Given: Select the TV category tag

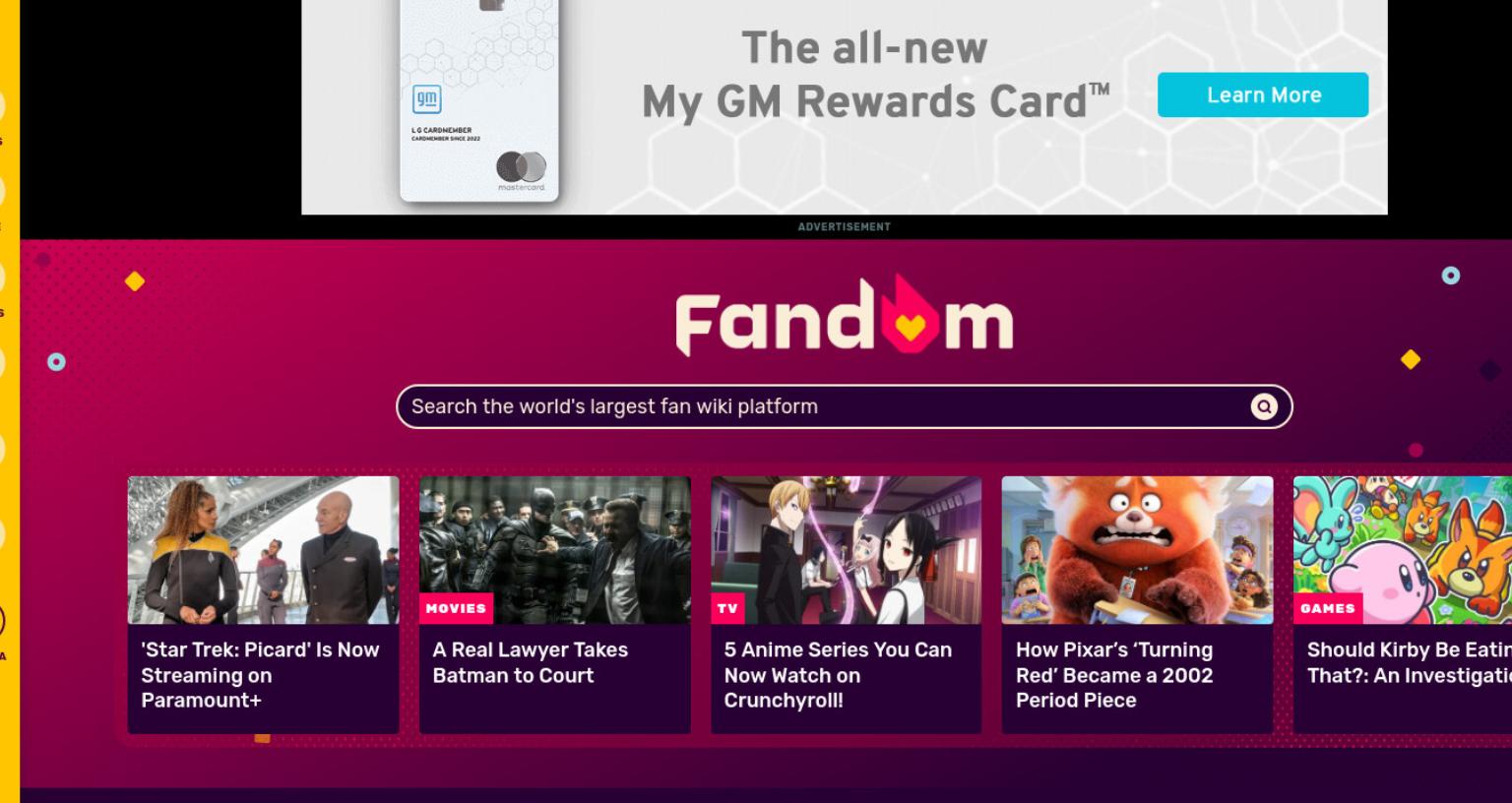Looking at the screenshot, I should (x=727, y=608).
